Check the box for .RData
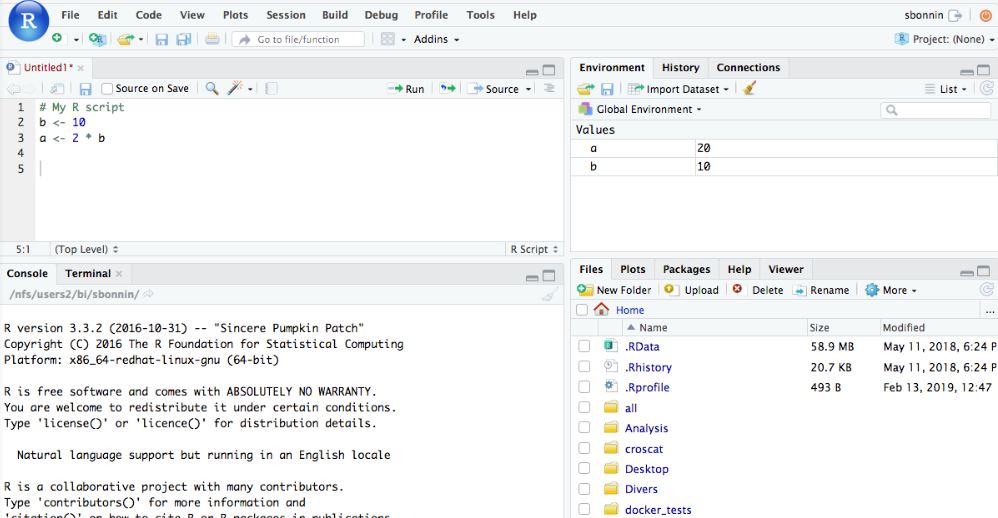 pos(584,346)
